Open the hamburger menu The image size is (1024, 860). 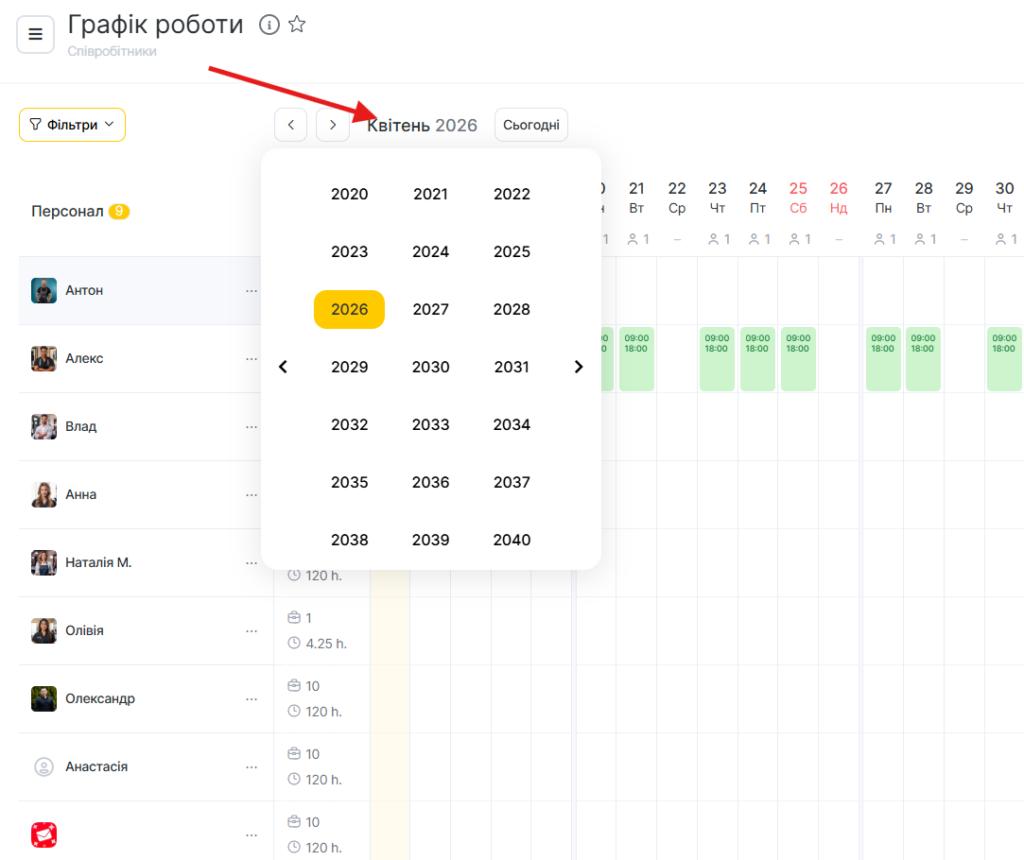tap(35, 35)
